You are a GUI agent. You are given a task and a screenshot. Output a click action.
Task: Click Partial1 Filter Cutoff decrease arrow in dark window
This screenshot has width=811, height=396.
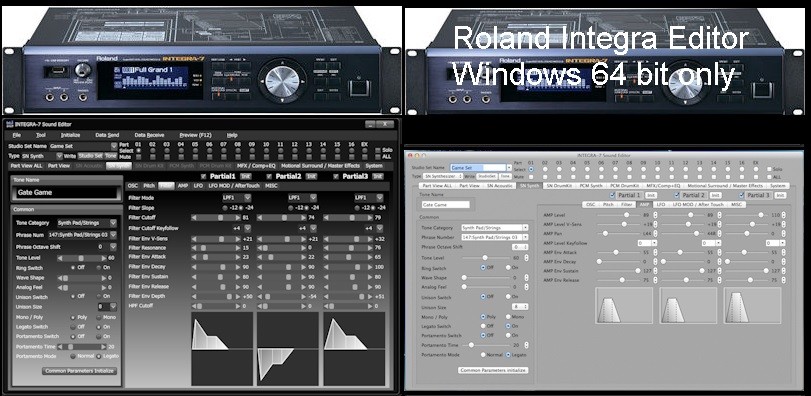193,218
